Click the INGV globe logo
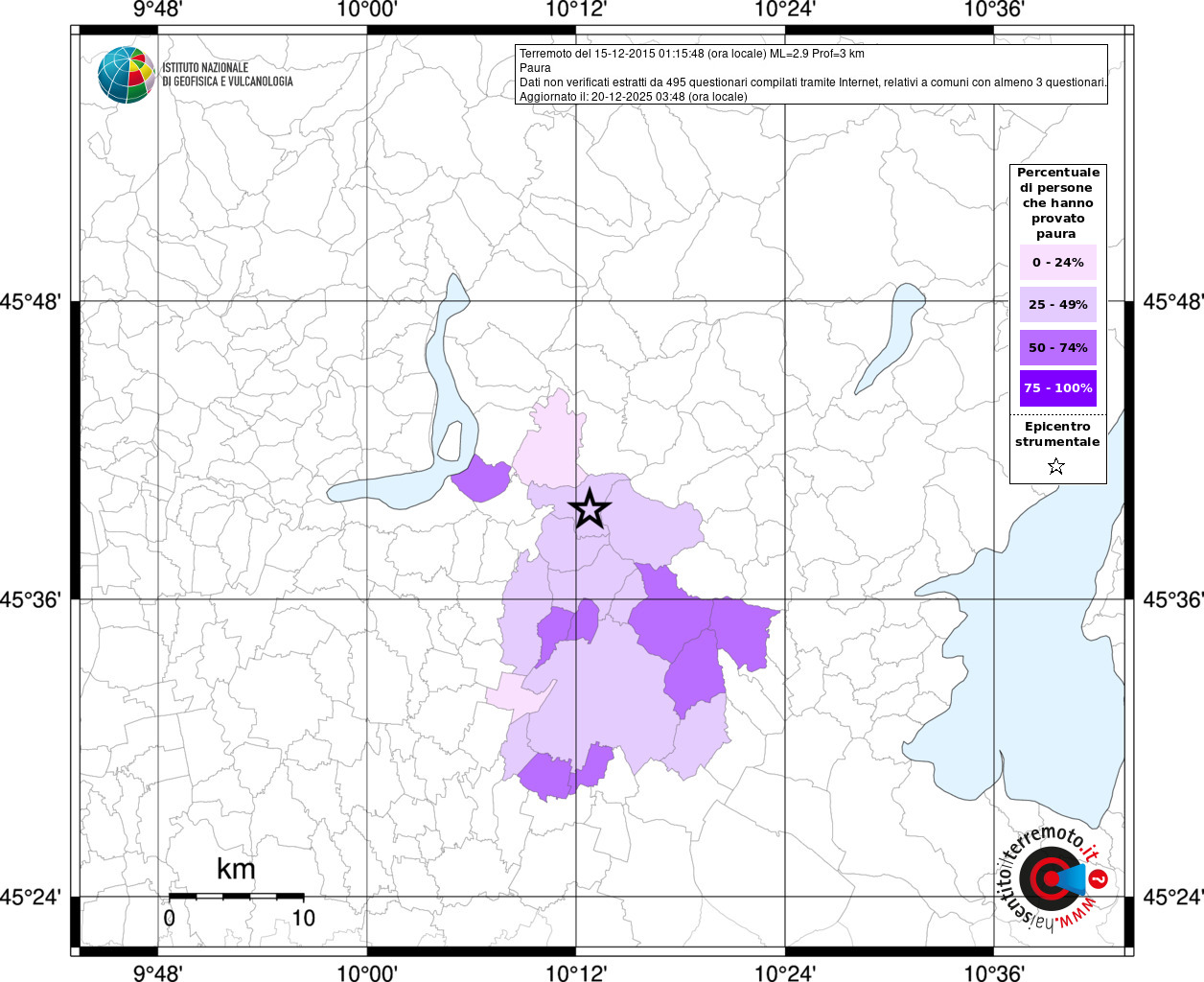1204x982 pixels. click(x=127, y=74)
